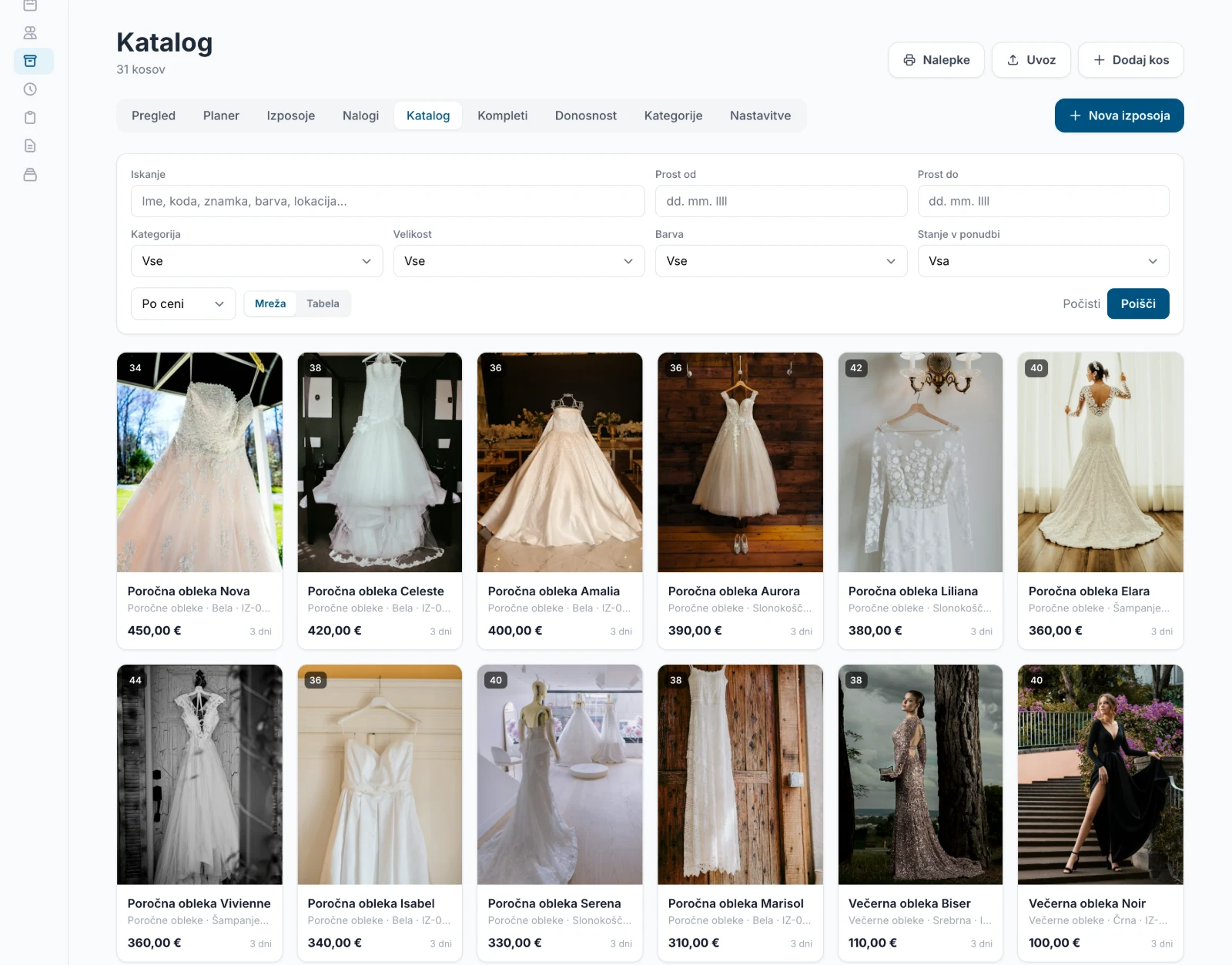Open the Poročna obleka Amalia photo

(560, 462)
